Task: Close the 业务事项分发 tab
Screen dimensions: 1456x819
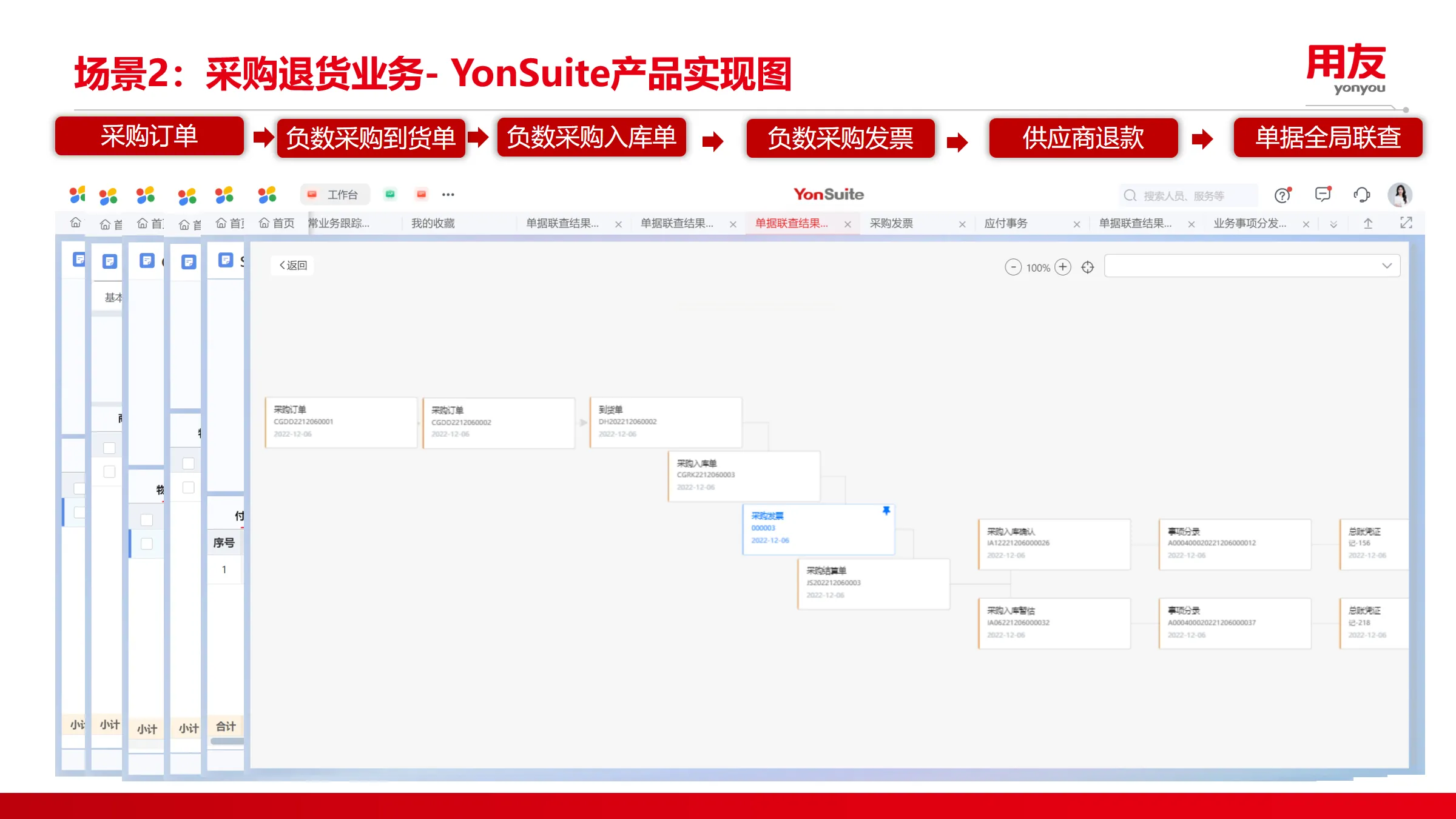Action: point(1306,224)
